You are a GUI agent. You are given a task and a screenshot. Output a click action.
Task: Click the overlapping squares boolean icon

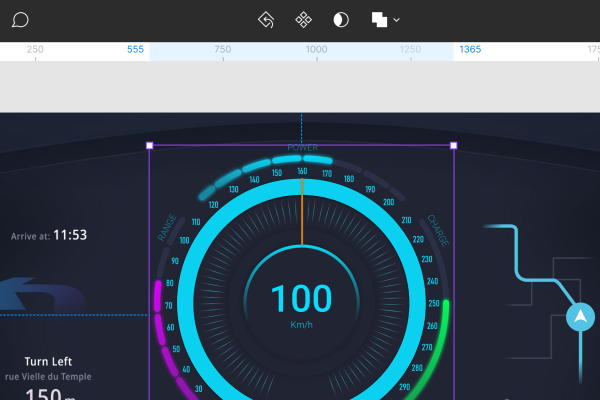379,20
